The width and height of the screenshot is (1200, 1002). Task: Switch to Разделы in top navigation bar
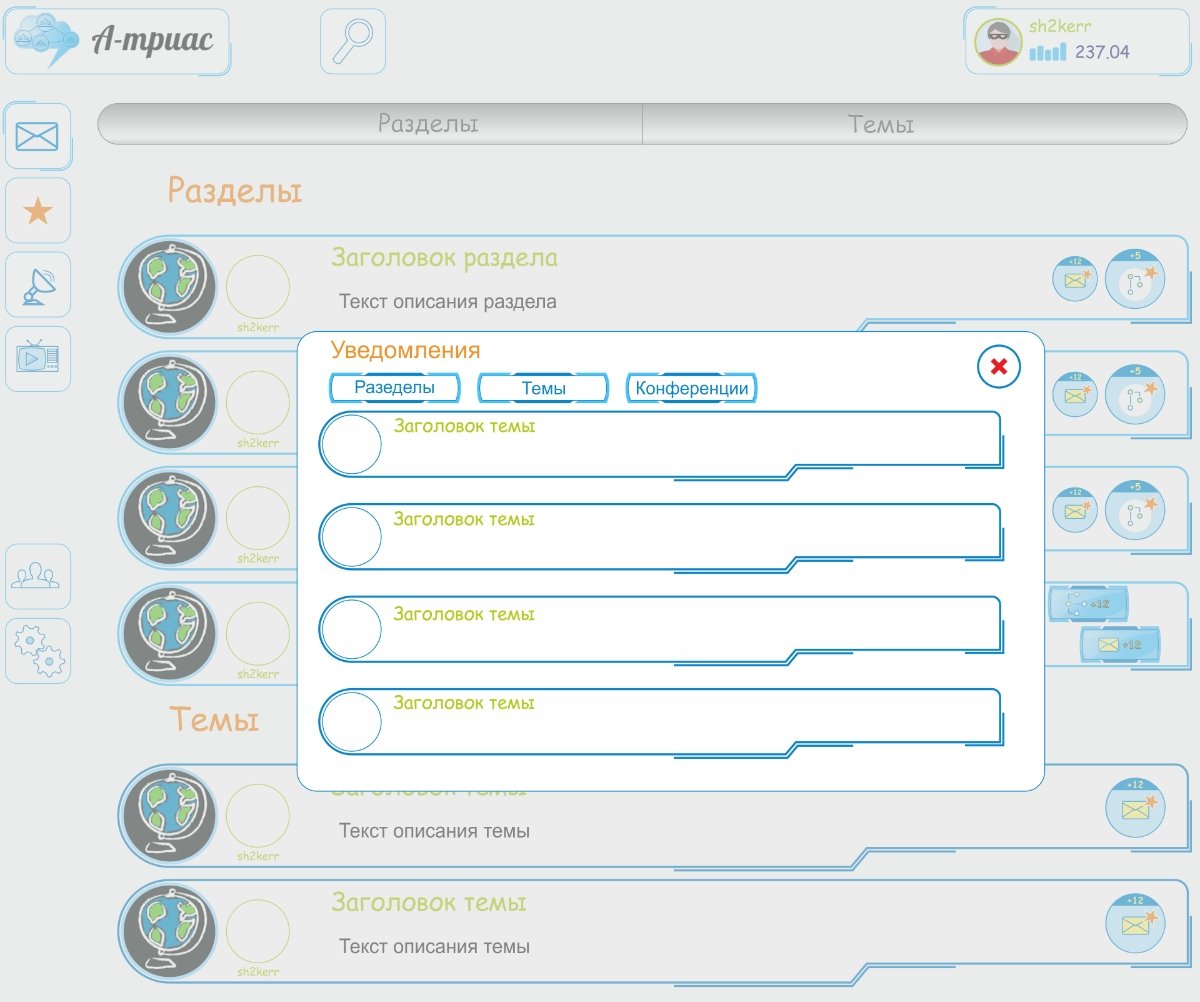point(427,124)
